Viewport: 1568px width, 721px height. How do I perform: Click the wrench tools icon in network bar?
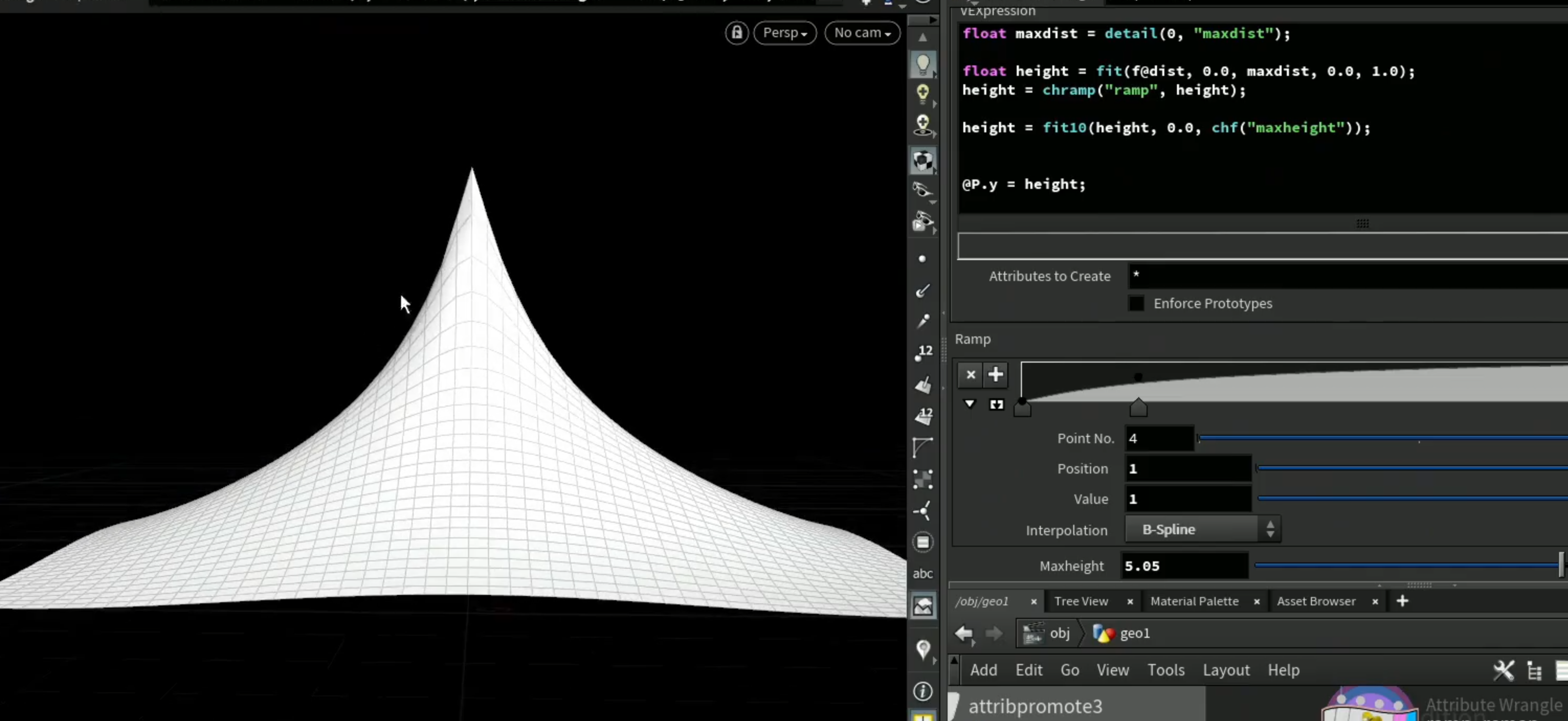1503,670
